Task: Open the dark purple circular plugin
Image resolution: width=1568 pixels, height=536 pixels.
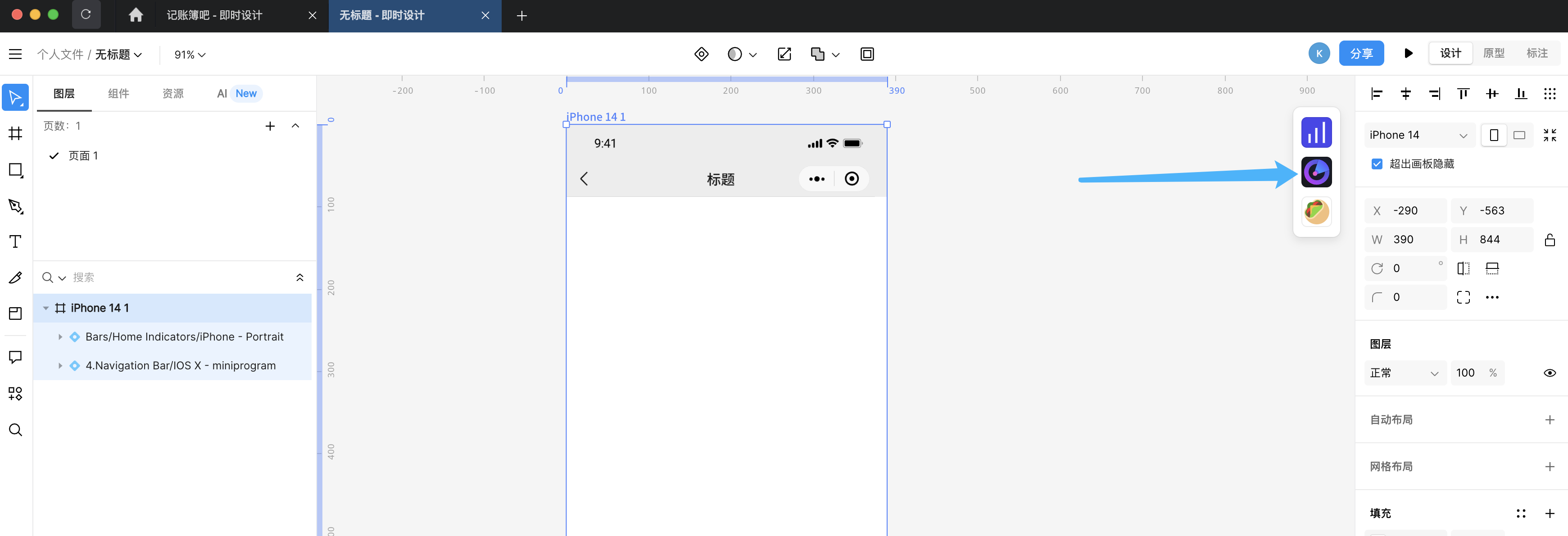Action: tap(1316, 172)
